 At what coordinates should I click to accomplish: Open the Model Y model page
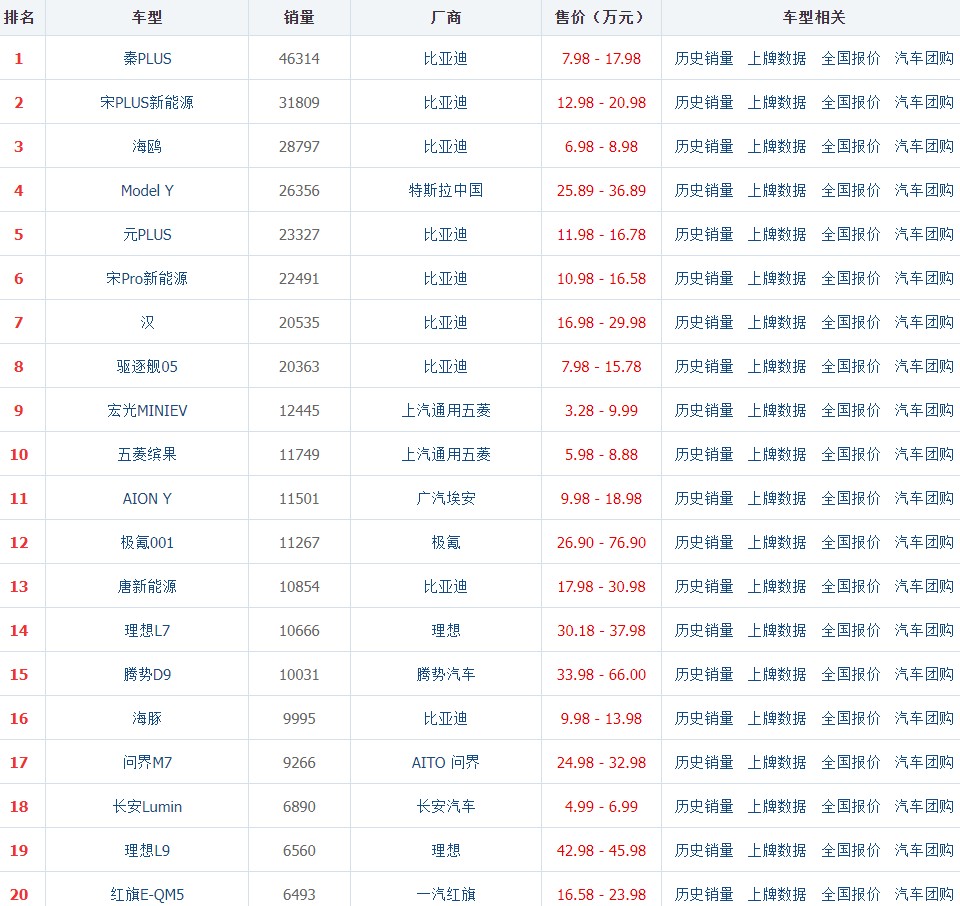147,191
